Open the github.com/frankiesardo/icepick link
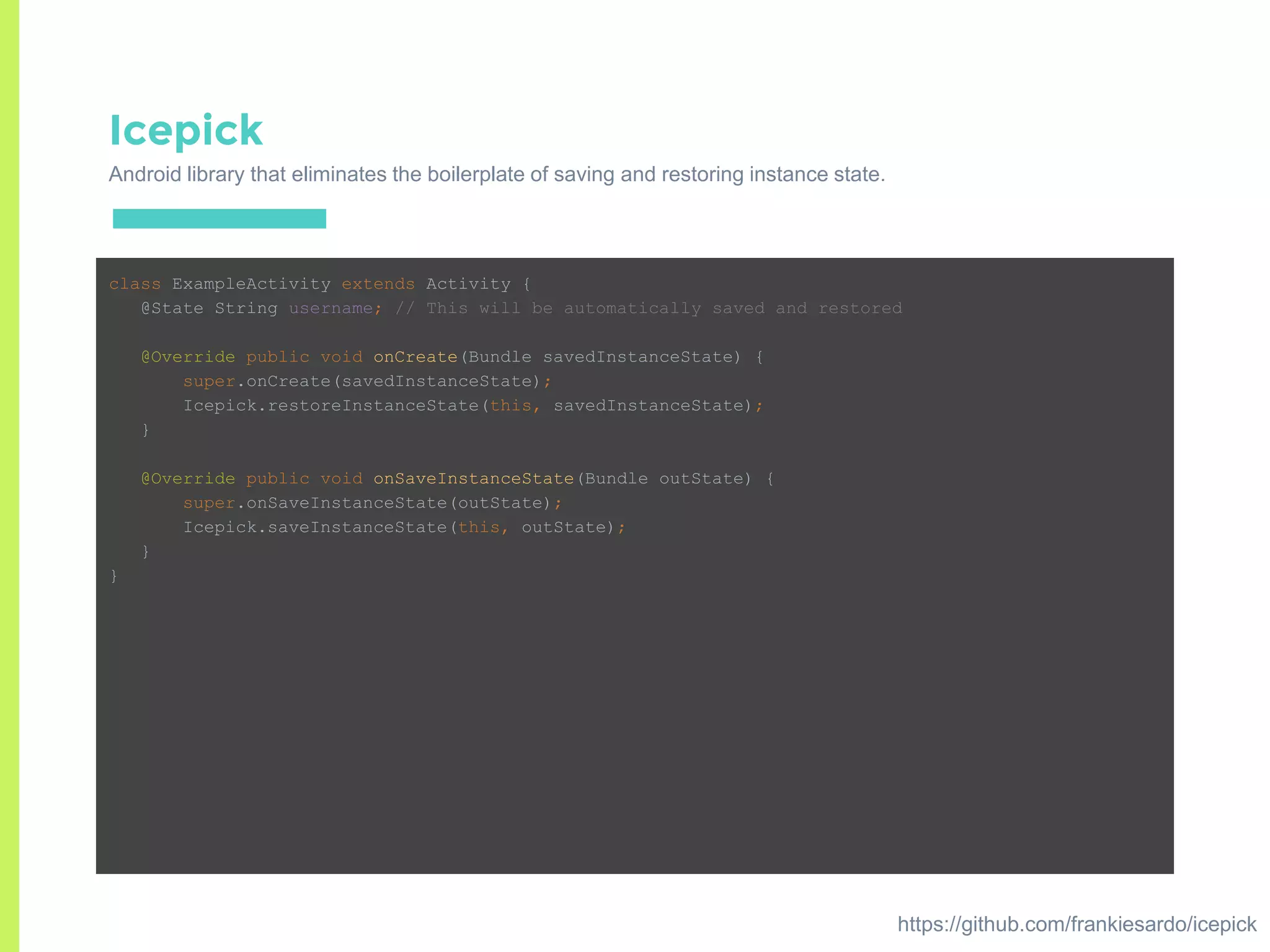This screenshot has height=952, width=1270. pos(1077,924)
